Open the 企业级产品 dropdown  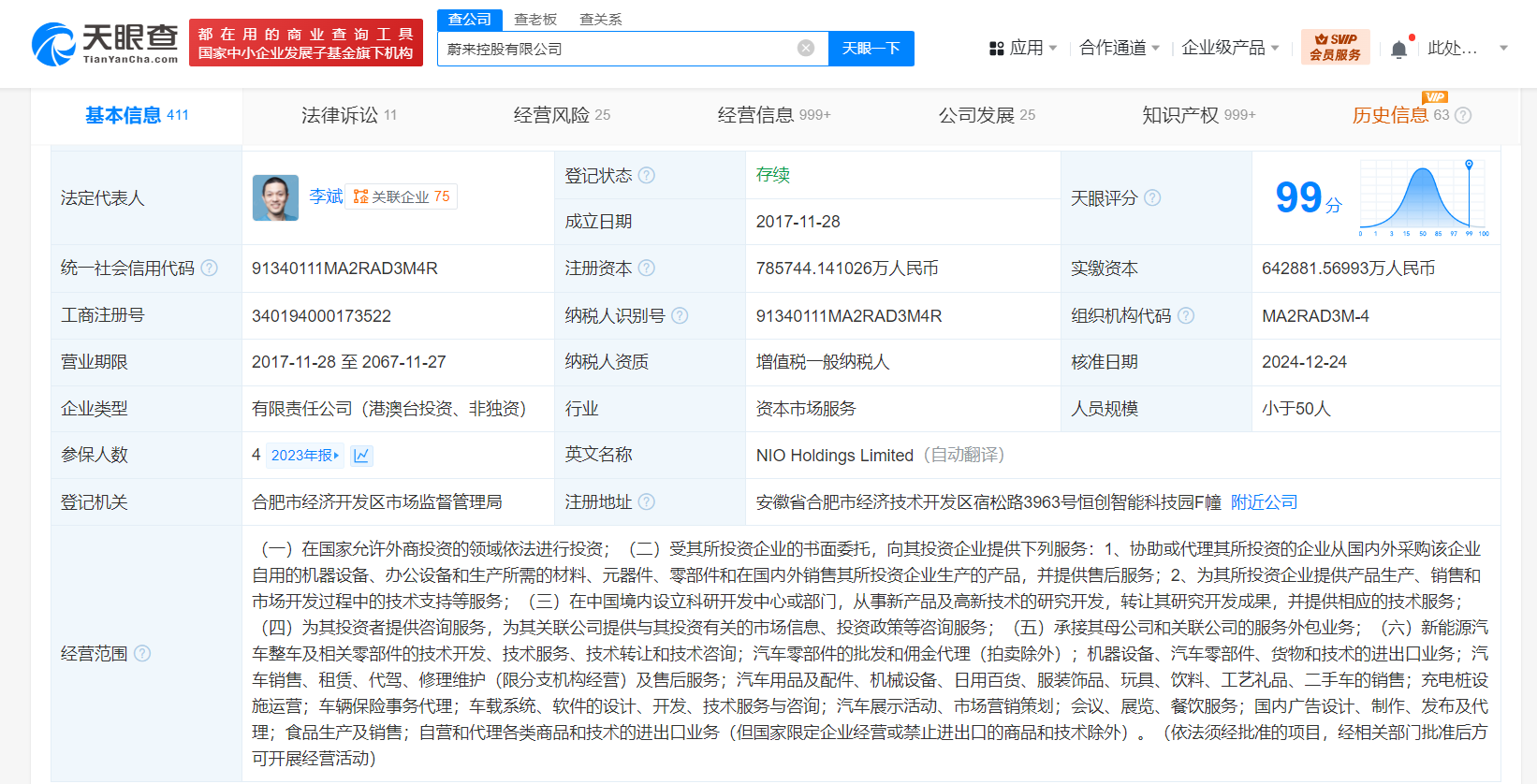click(1230, 48)
